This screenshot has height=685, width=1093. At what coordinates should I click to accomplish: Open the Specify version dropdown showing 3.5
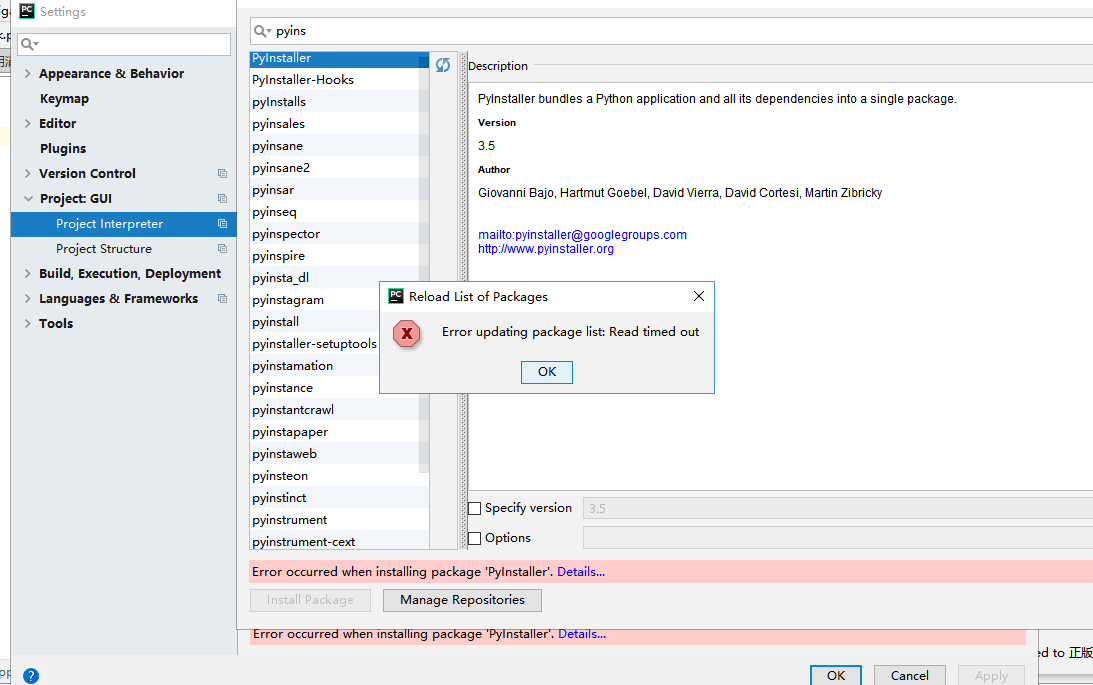838,509
